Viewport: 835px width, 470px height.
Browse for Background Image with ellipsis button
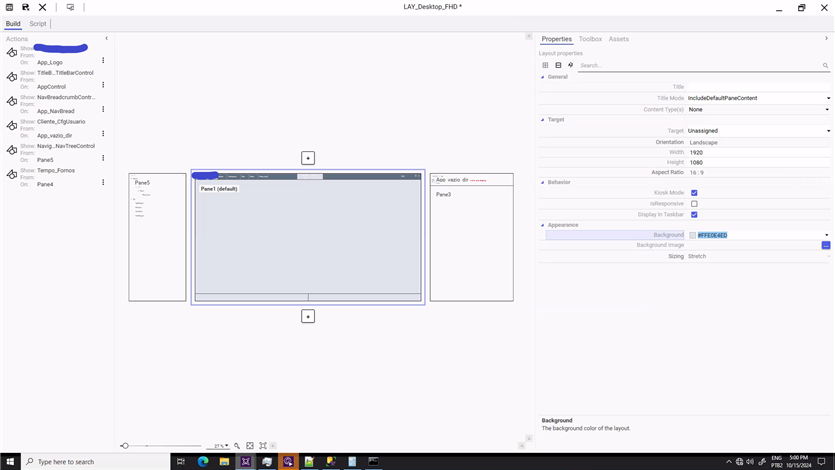pos(826,245)
